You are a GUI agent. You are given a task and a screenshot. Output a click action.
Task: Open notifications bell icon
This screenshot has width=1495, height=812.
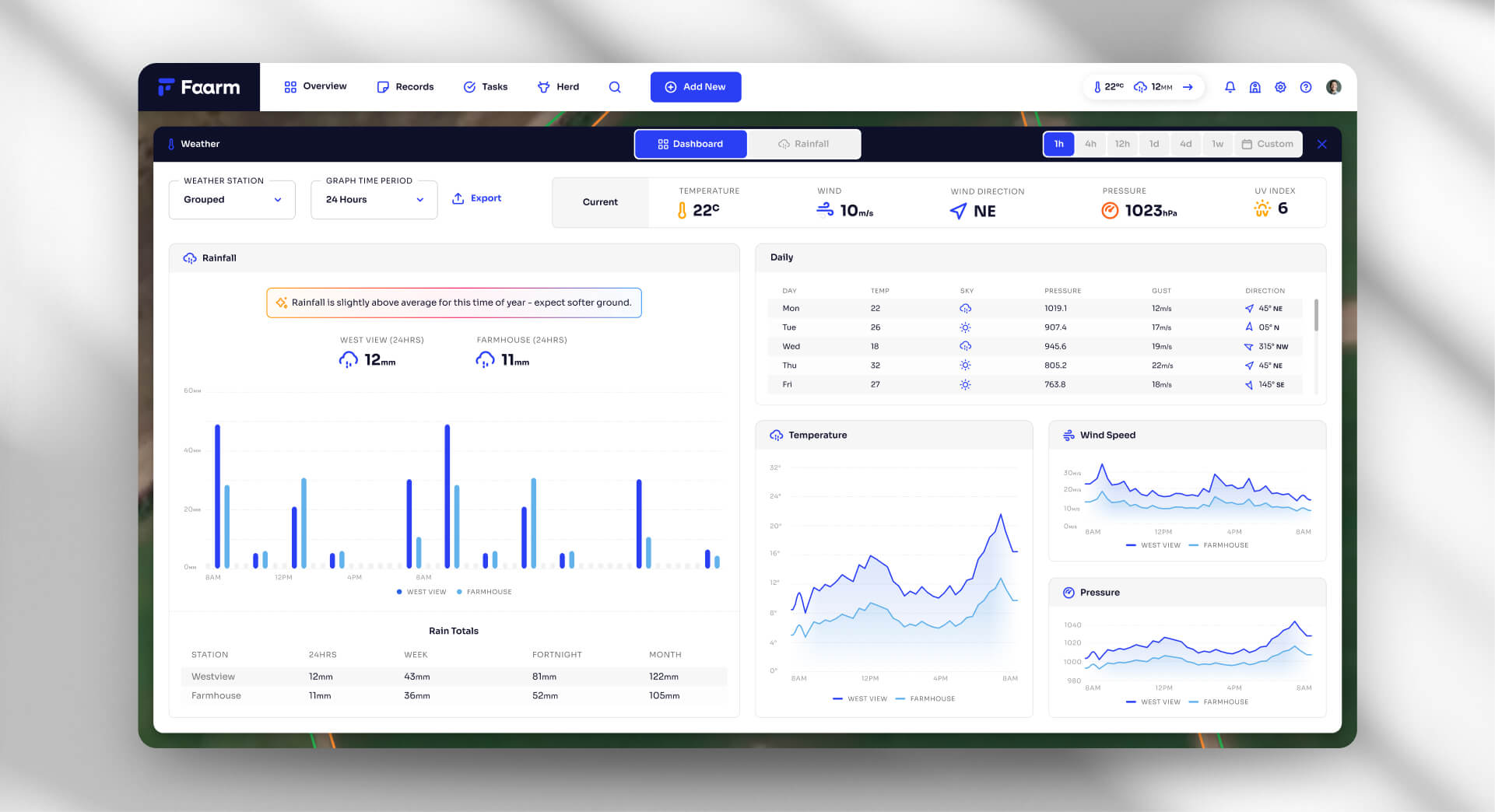[1230, 87]
